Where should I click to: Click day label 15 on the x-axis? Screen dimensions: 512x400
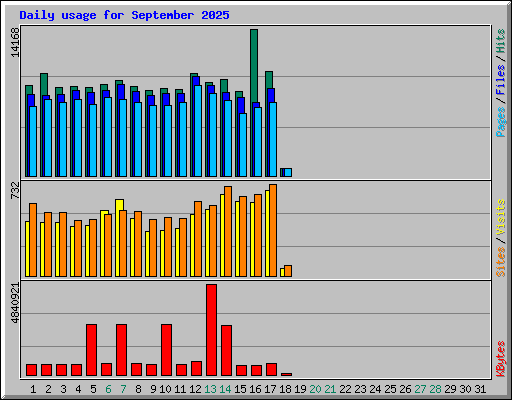[240, 389]
